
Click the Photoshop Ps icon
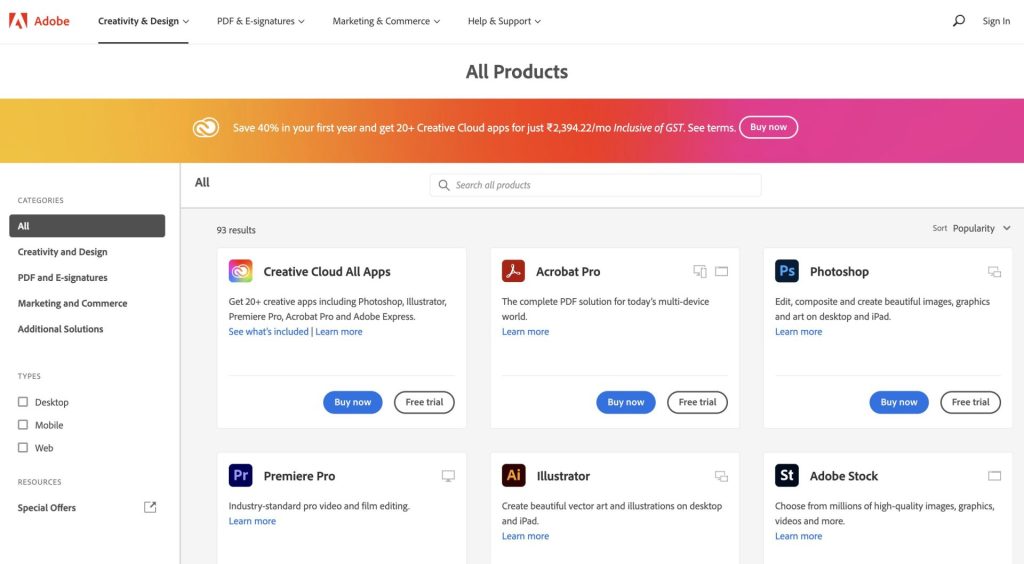pos(787,271)
